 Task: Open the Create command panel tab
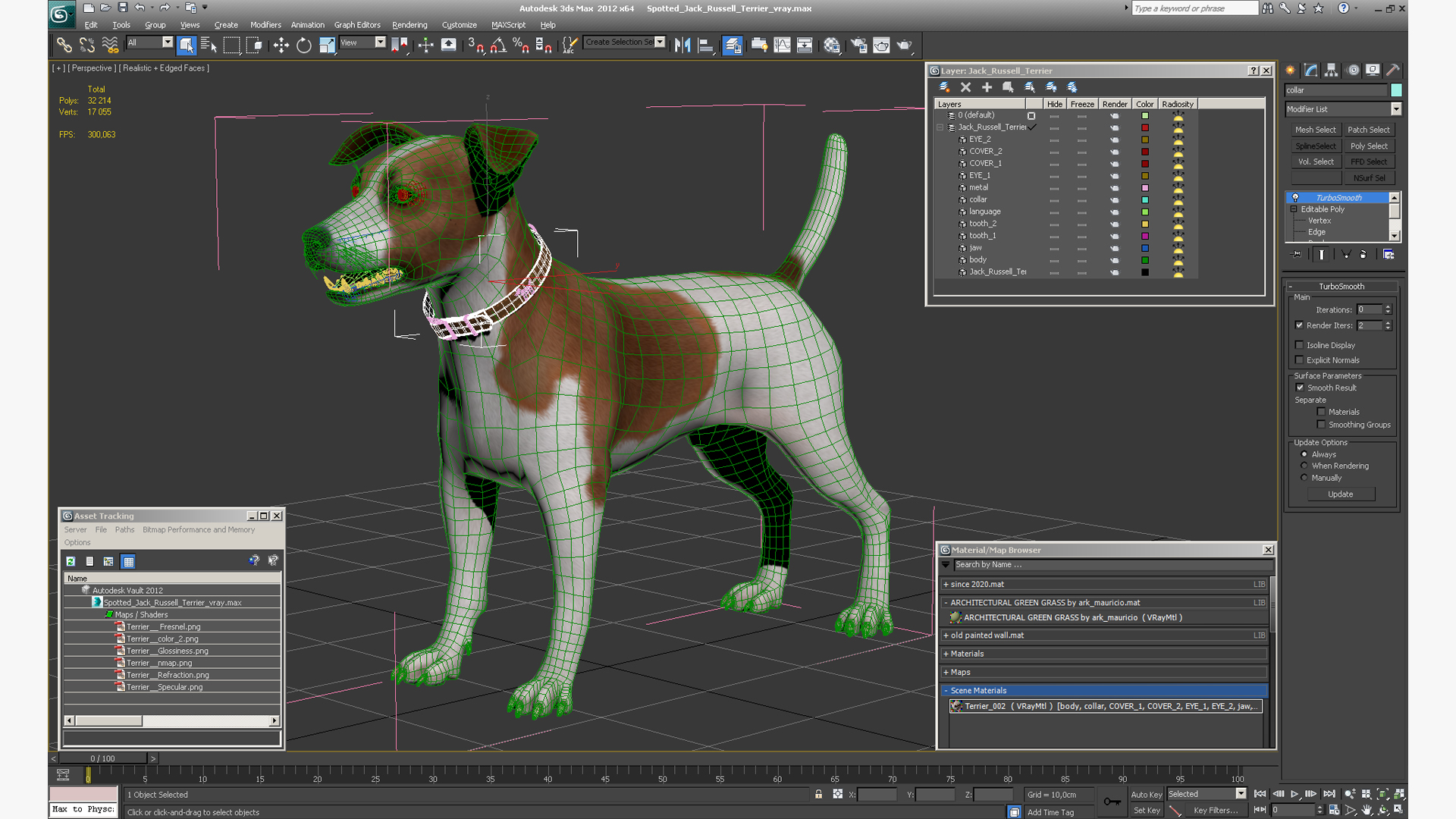click(1291, 70)
